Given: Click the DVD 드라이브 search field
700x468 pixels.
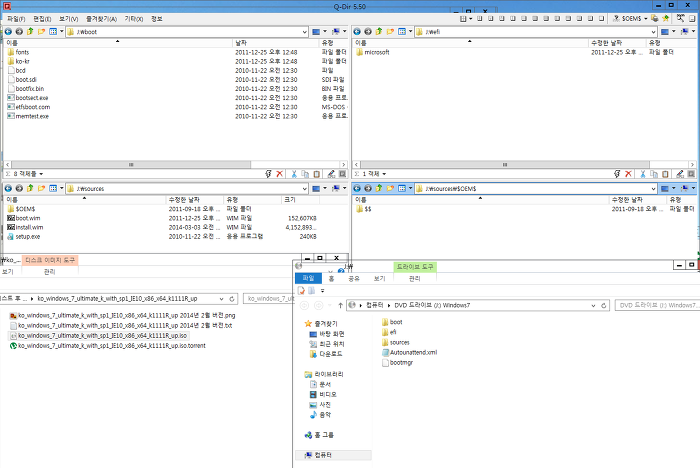Looking at the screenshot, I should (657, 305).
